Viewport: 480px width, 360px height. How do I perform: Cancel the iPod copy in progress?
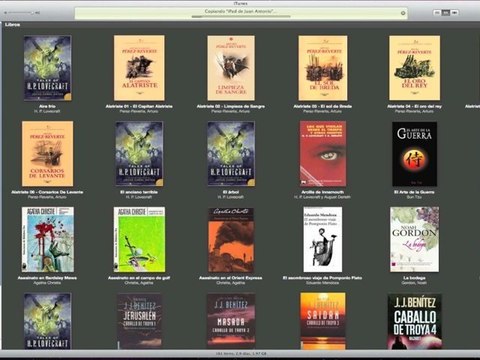(403, 13)
